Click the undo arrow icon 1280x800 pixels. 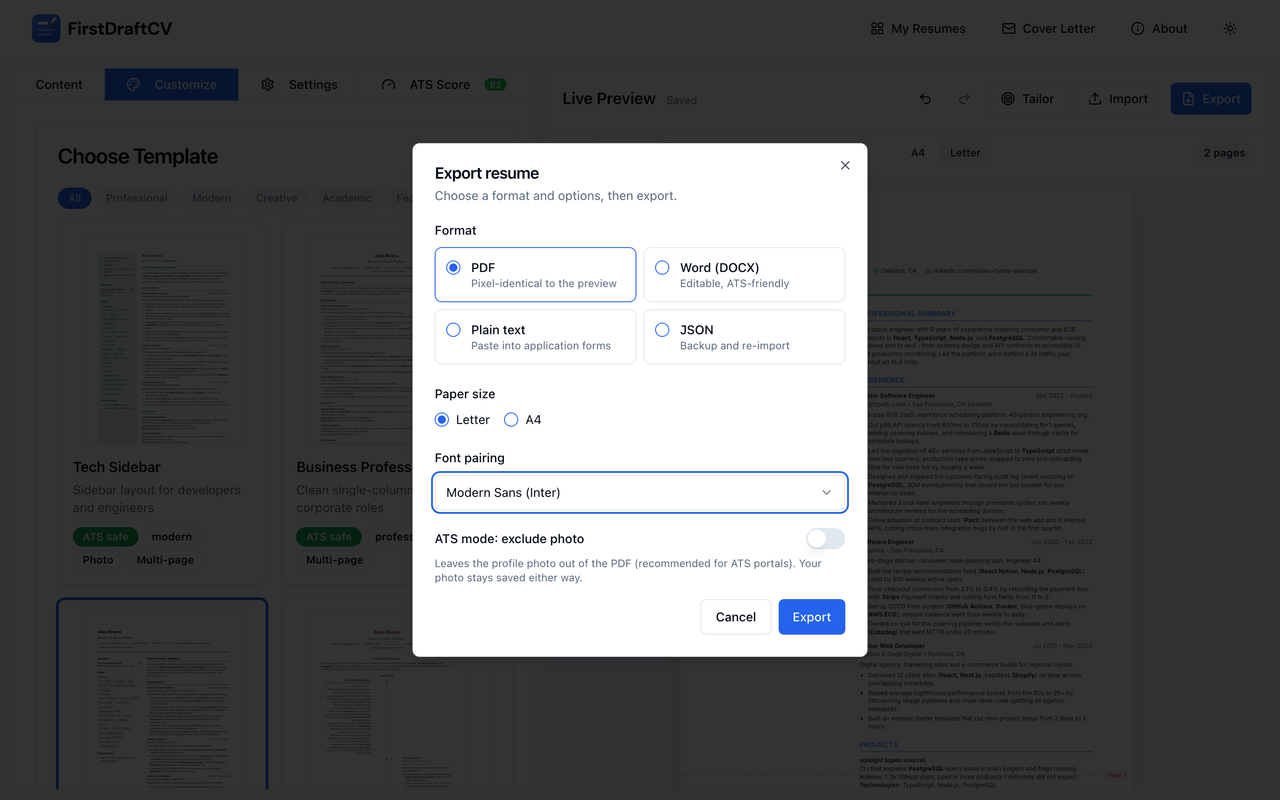point(925,99)
